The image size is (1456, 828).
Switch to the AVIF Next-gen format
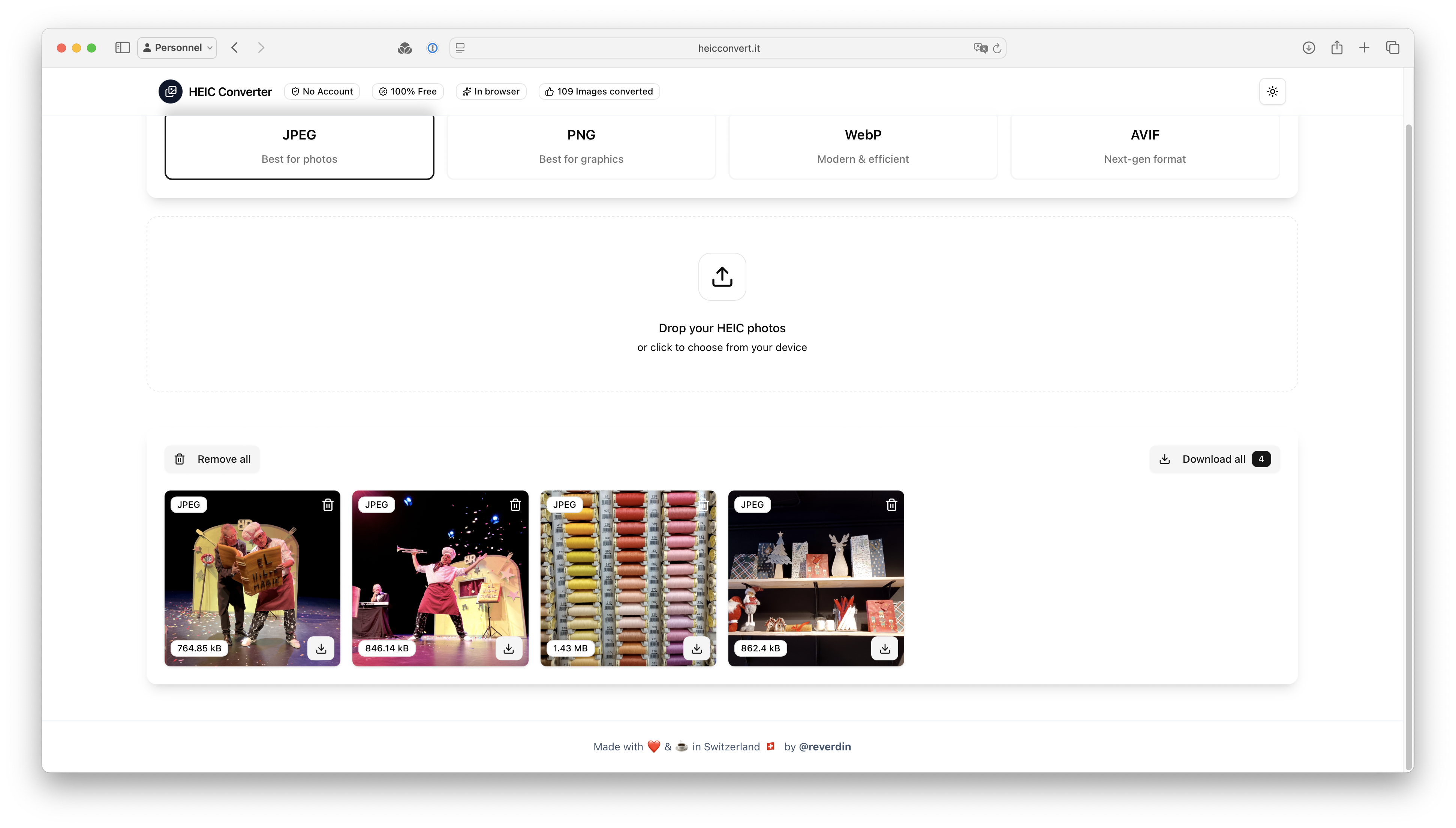tap(1144, 147)
